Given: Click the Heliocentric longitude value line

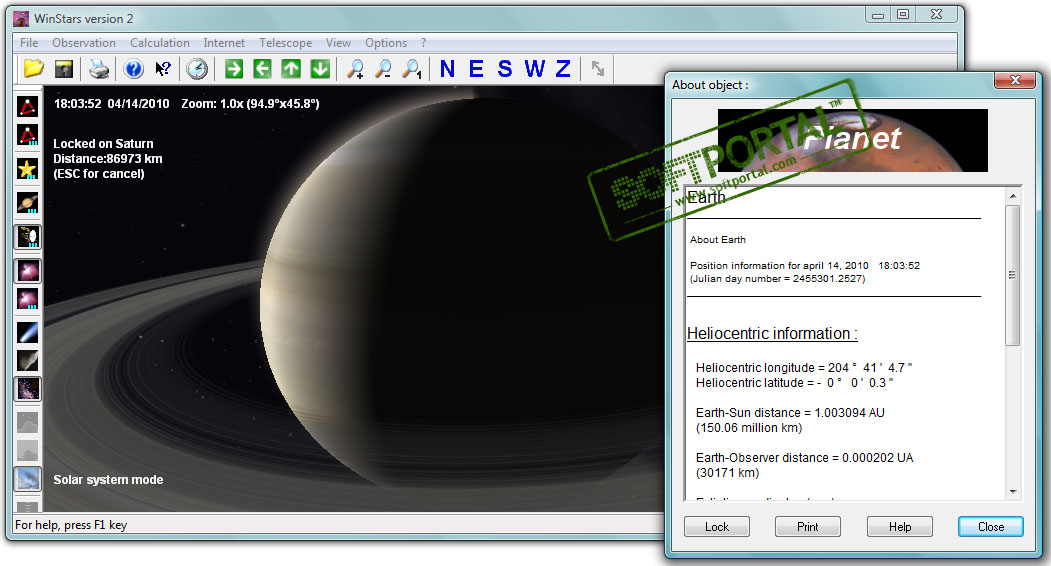Looking at the screenshot, I should [x=804, y=367].
